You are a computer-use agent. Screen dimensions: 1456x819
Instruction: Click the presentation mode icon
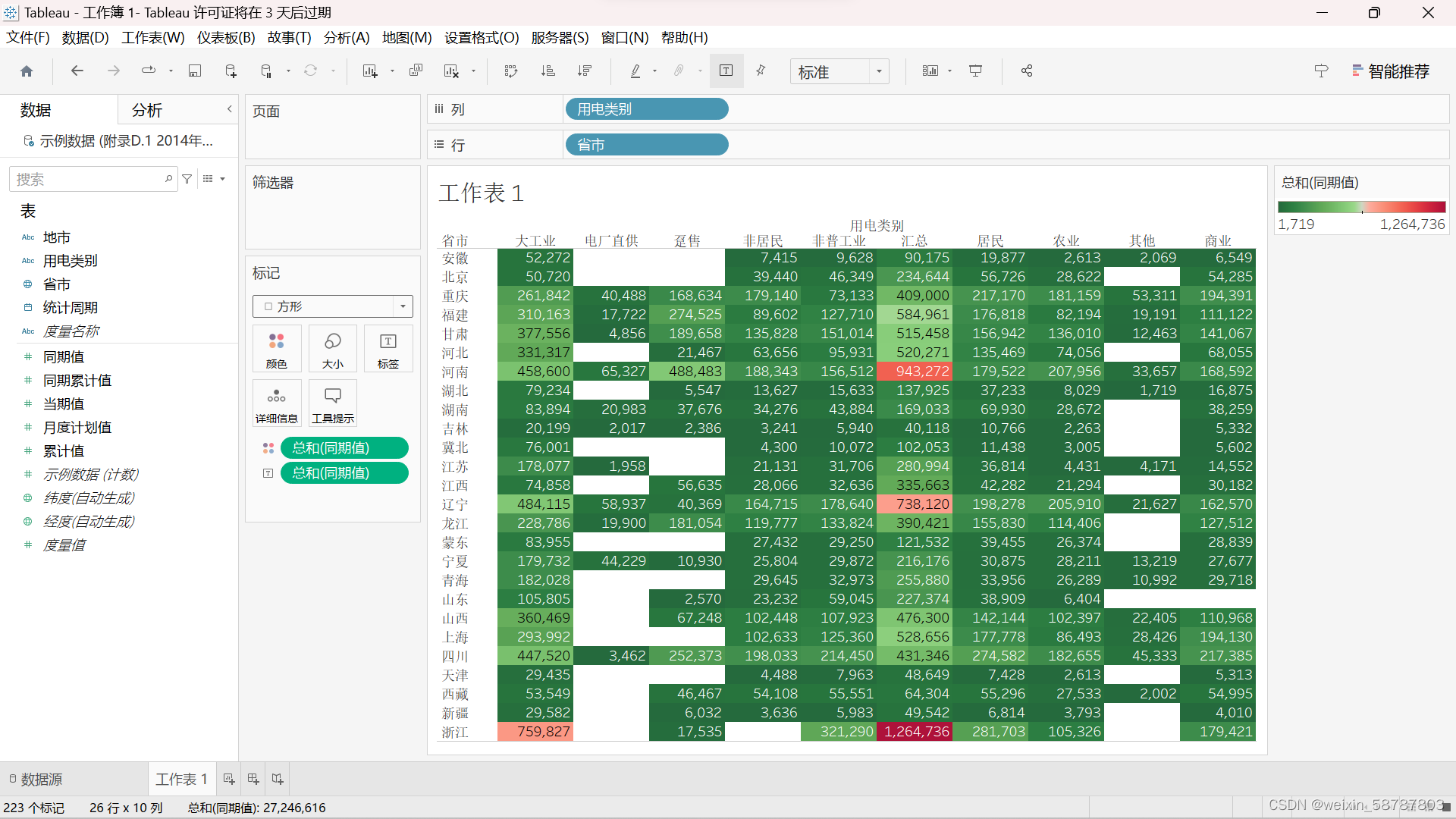[976, 71]
